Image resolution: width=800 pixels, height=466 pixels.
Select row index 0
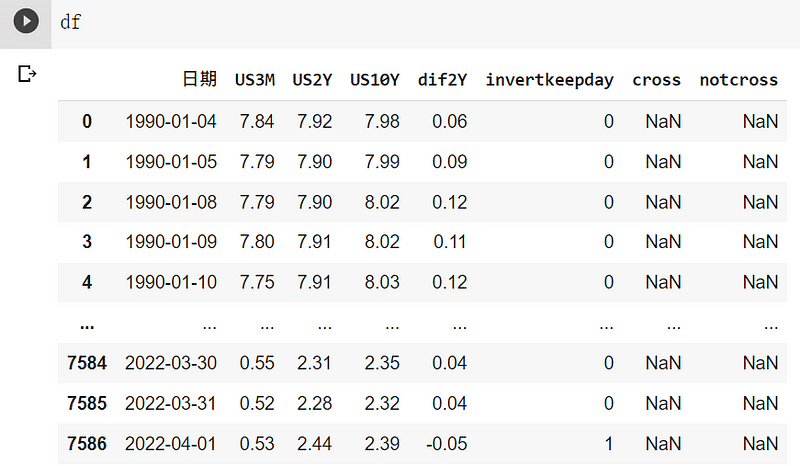87,121
